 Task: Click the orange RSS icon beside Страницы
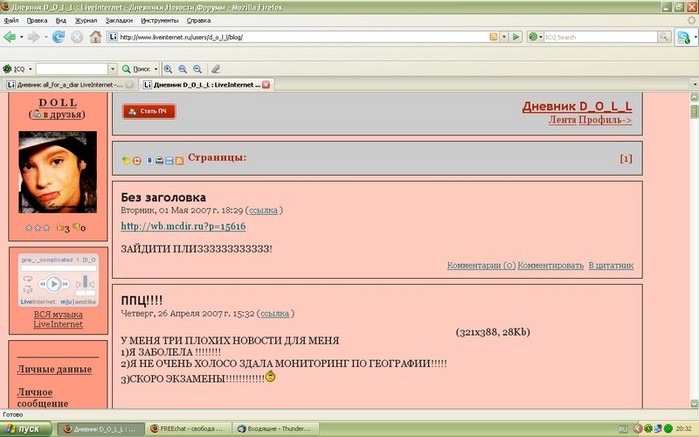coord(179,161)
